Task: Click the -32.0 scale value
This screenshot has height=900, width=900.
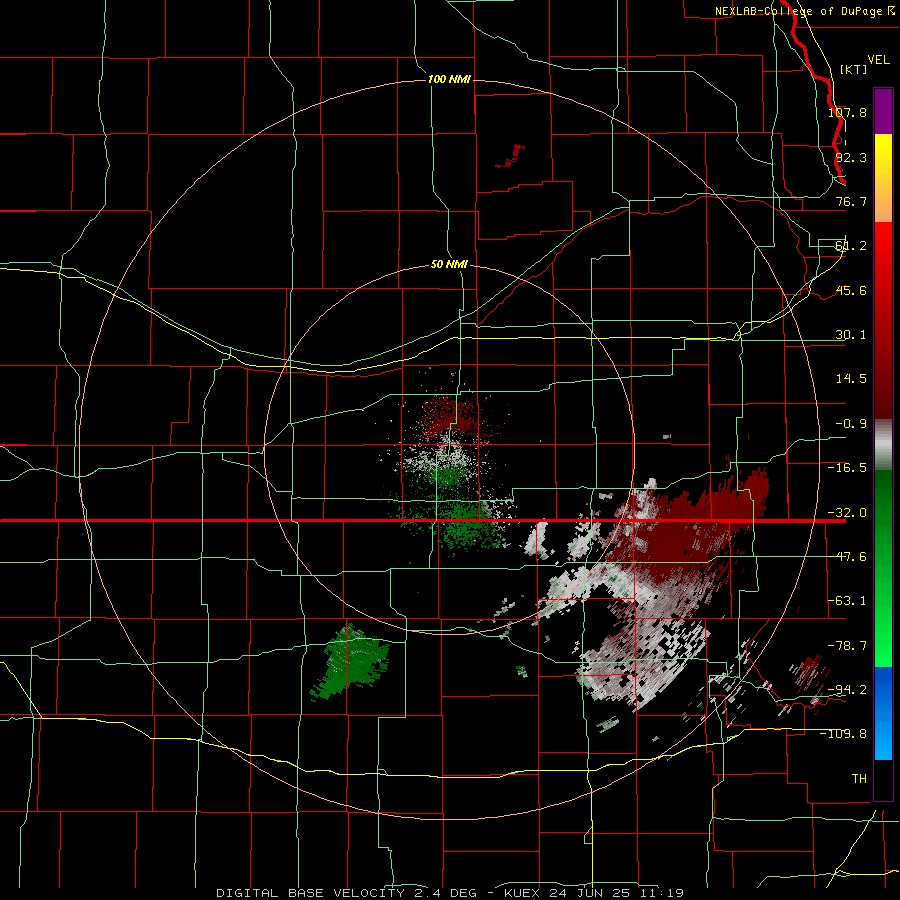Action: tap(847, 513)
